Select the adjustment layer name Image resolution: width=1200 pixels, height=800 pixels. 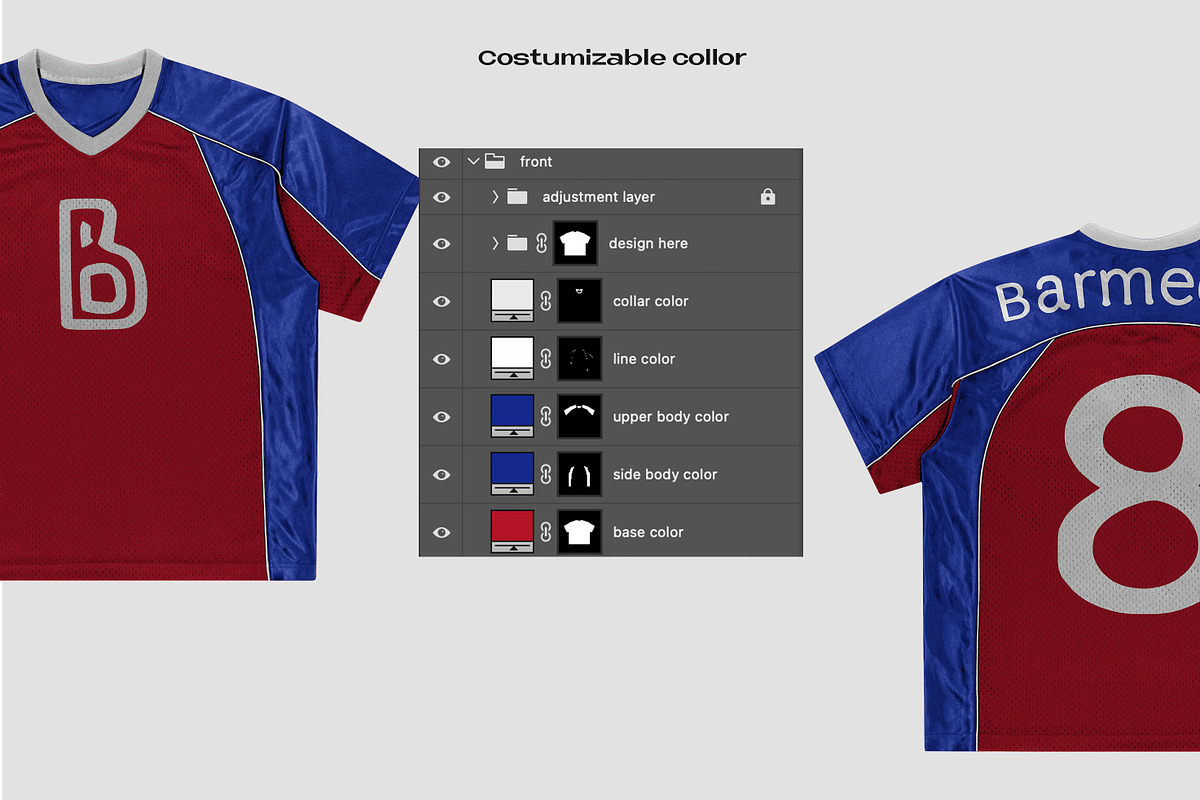click(599, 198)
